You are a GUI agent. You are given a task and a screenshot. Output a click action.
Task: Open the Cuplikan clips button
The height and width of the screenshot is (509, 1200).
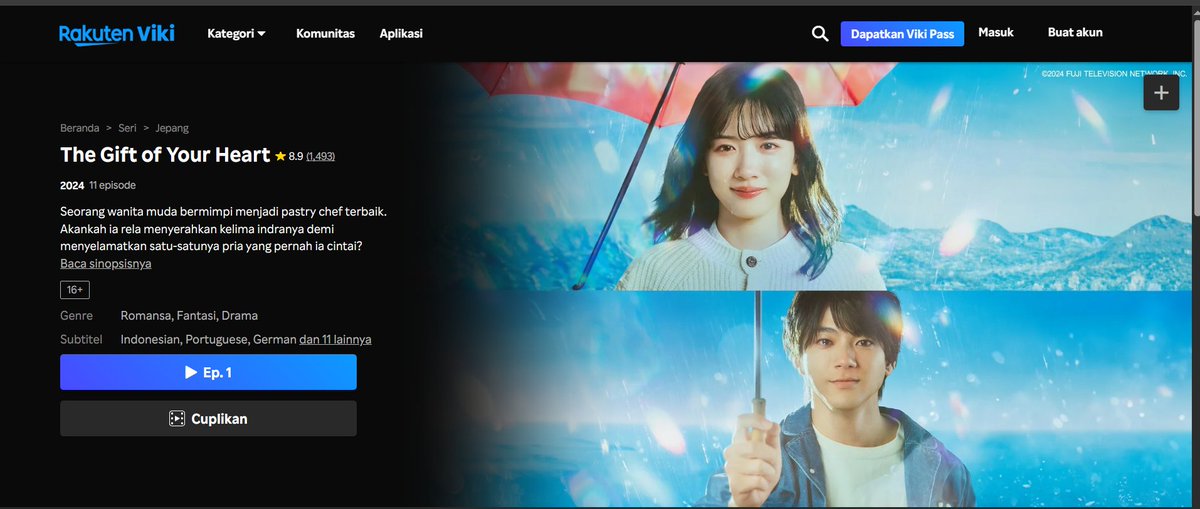[x=208, y=419]
